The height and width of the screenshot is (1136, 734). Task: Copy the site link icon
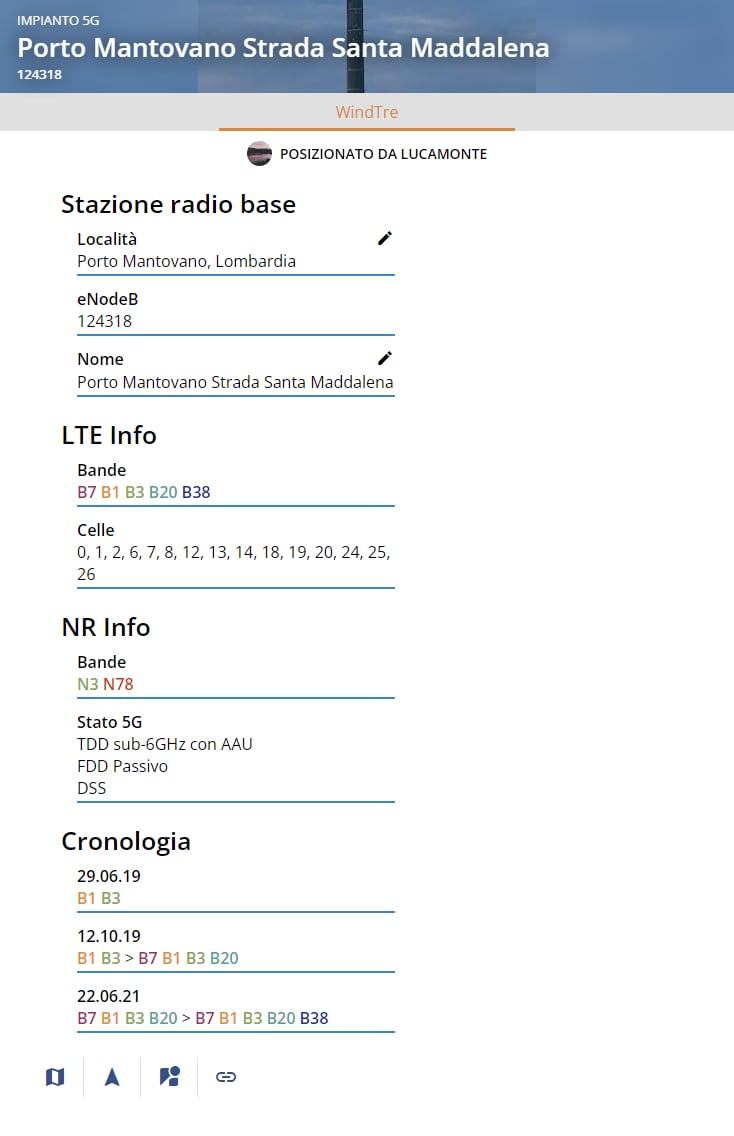click(x=226, y=1077)
